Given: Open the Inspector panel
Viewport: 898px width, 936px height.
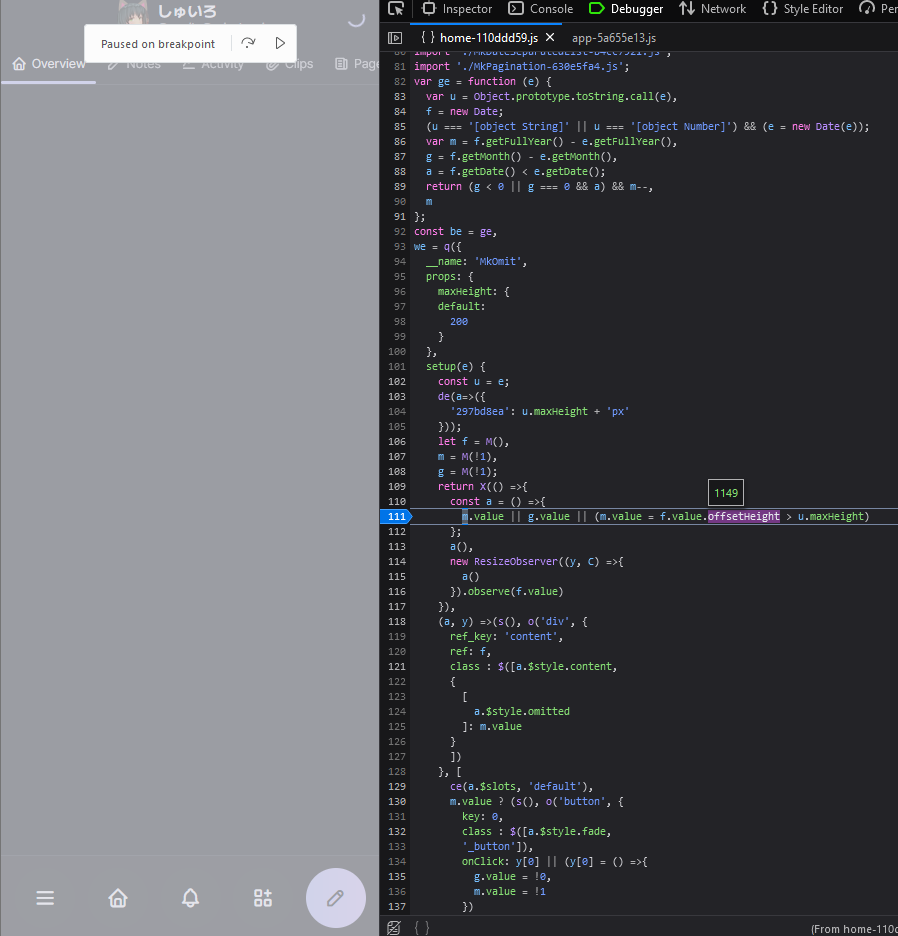Looking at the screenshot, I should pos(457,8).
